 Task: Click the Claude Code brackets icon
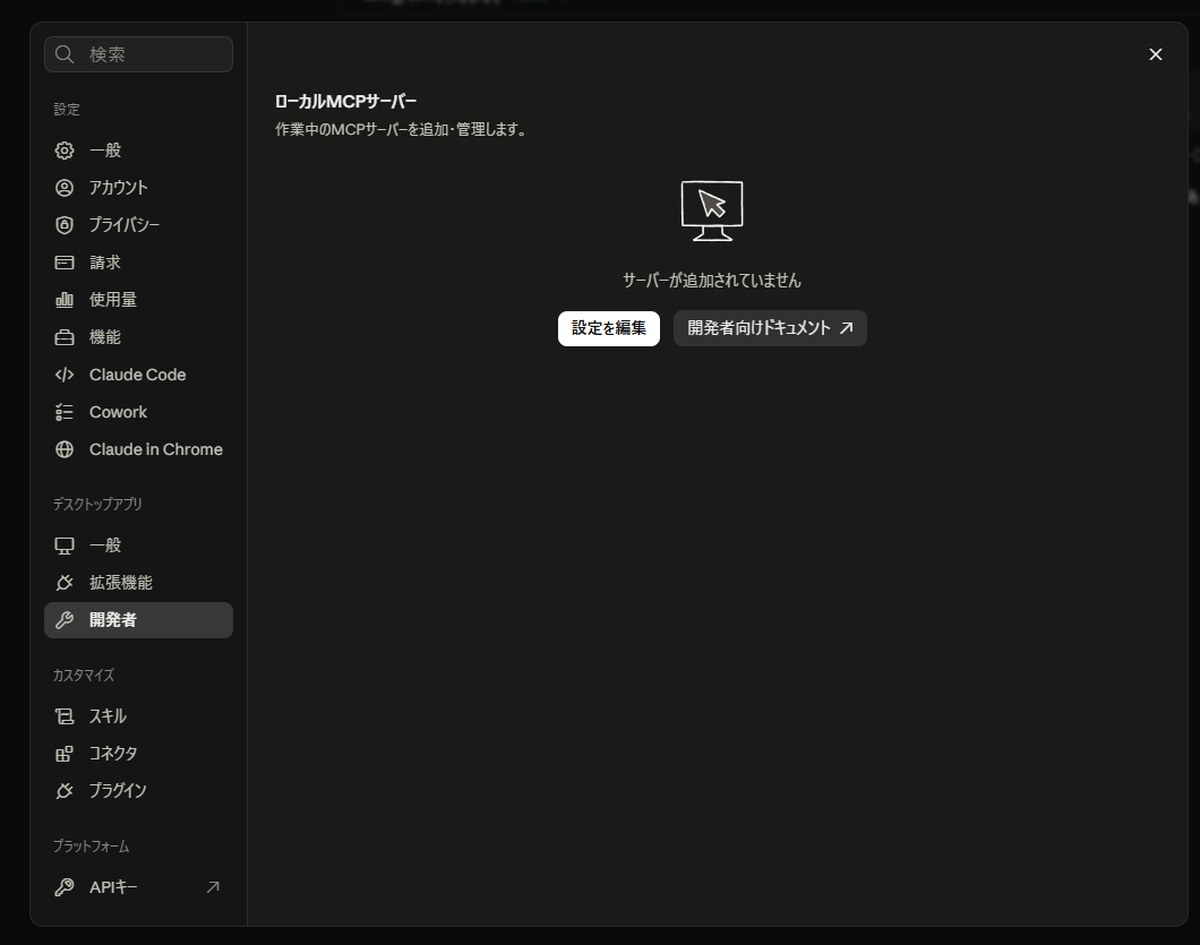(64, 375)
